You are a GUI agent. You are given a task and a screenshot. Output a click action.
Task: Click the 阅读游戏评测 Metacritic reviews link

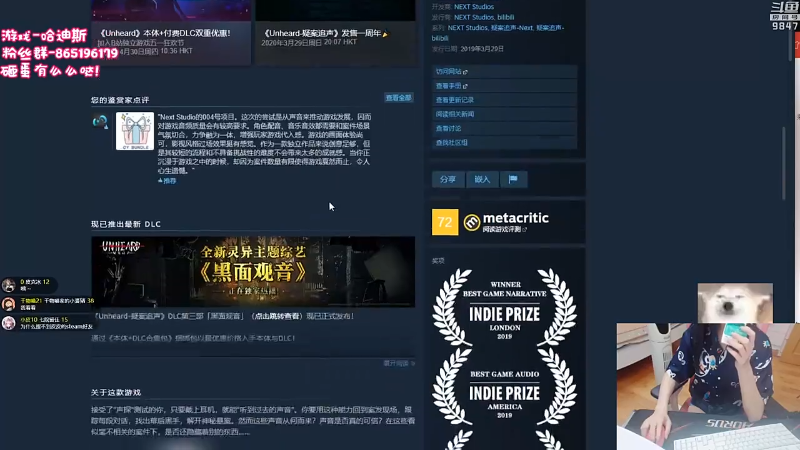tap(505, 230)
